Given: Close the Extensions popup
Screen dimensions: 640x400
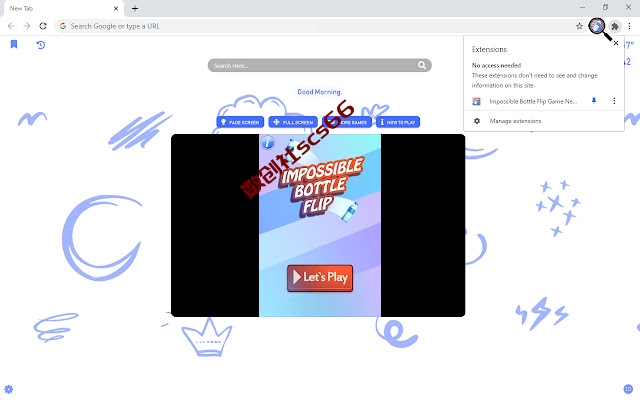Looking at the screenshot, I should coord(616,43).
